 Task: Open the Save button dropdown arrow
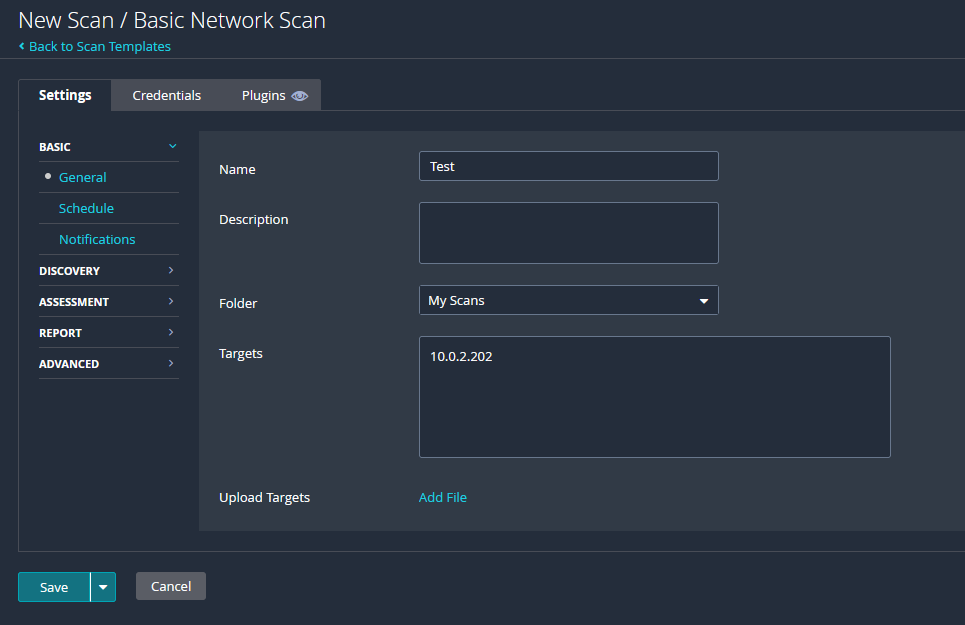coord(103,587)
